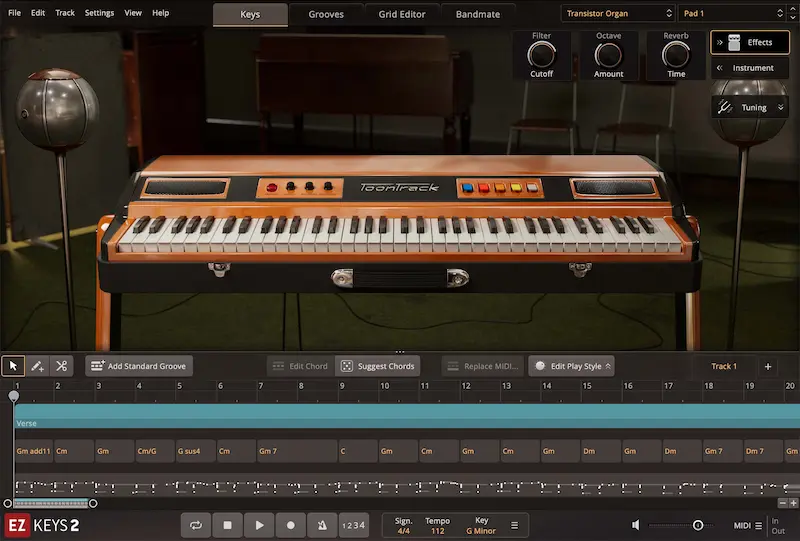
Task: Open the File menu
Action: point(15,13)
